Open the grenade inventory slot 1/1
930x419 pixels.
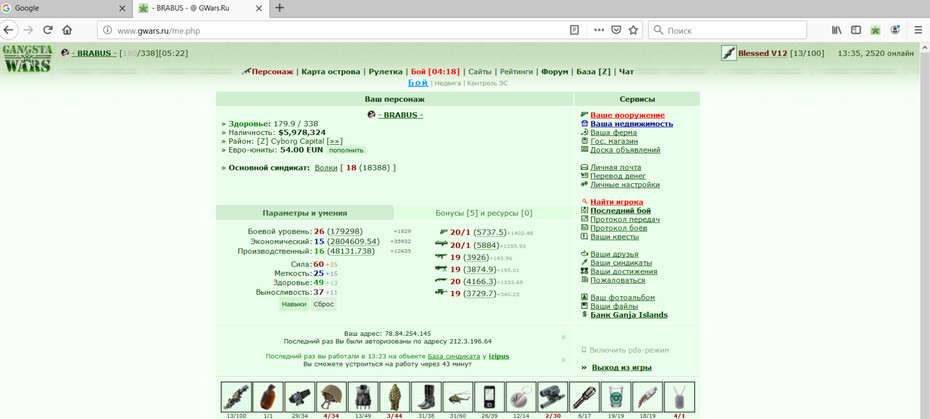(x=267, y=396)
